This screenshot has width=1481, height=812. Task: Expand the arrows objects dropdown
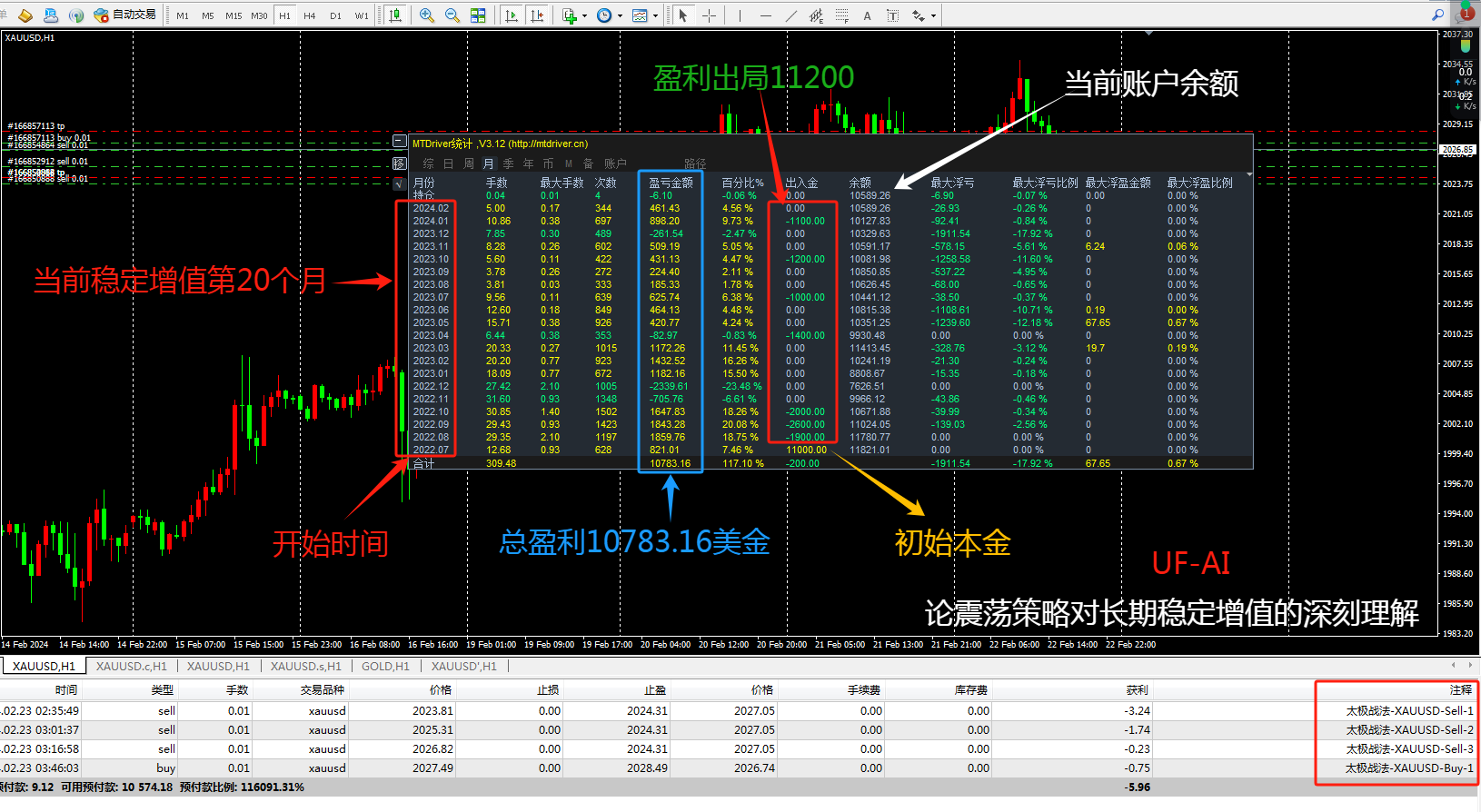click(933, 15)
